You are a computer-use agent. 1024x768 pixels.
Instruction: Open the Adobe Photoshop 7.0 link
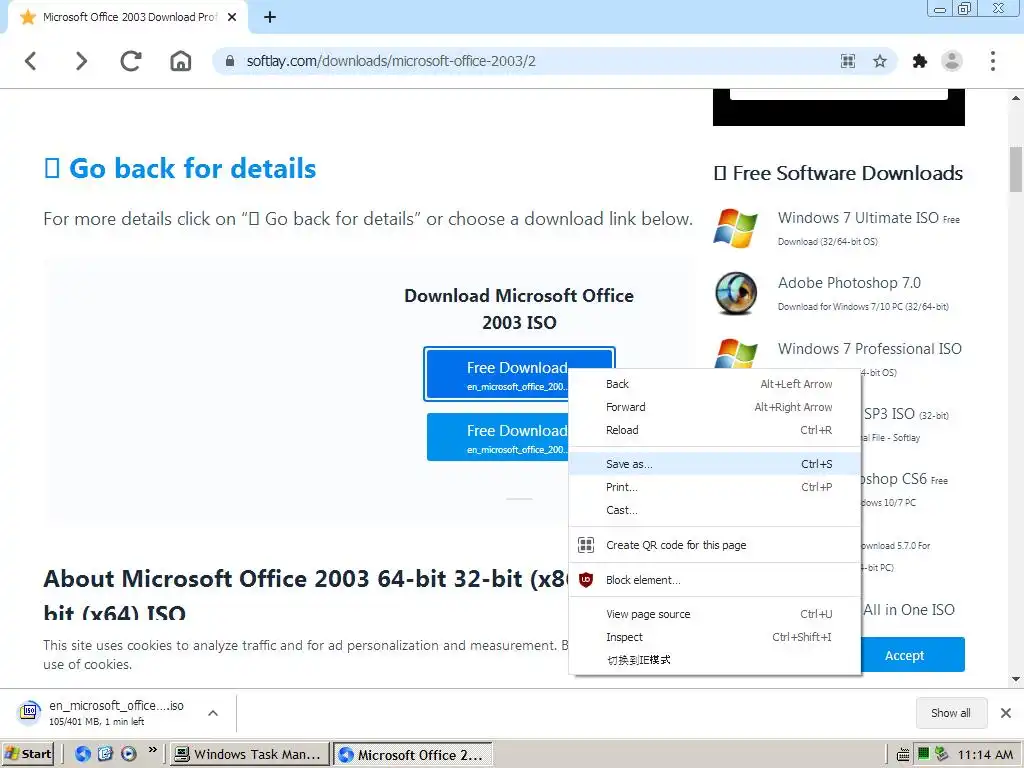(x=849, y=283)
